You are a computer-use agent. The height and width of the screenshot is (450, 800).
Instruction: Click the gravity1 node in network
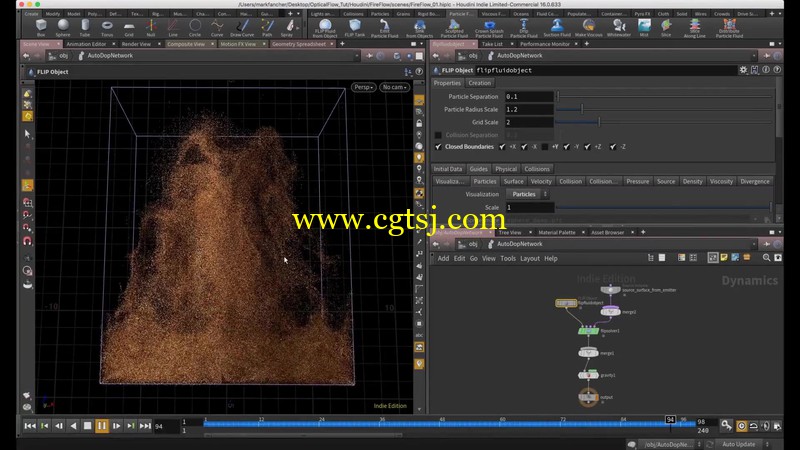point(588,375)
